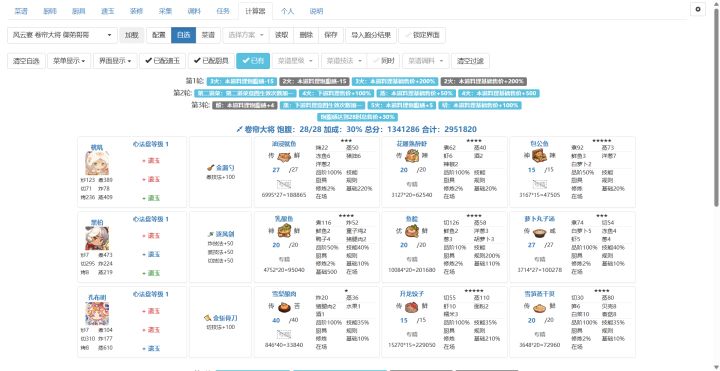Toggle the 已有 filter off
The image size is (720, 371).
(253, 61)
